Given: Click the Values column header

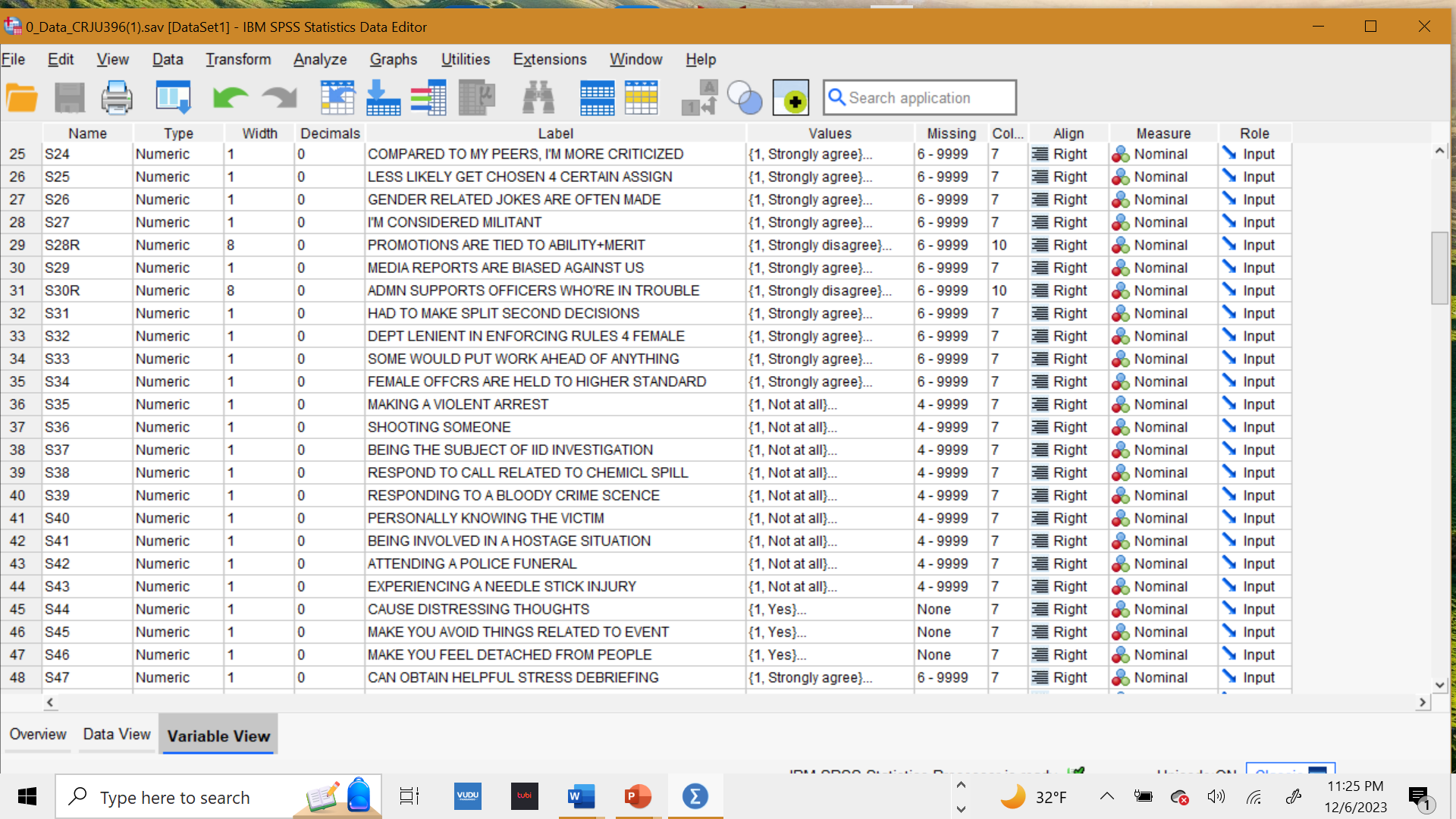Looking at the screenshot, I should point(830,133).
